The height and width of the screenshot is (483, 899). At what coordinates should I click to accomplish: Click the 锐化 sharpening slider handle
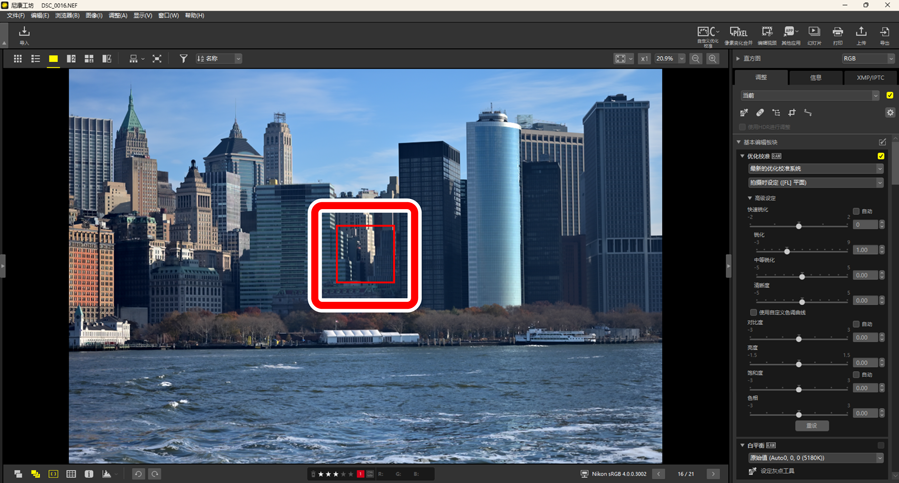[787, 251]
